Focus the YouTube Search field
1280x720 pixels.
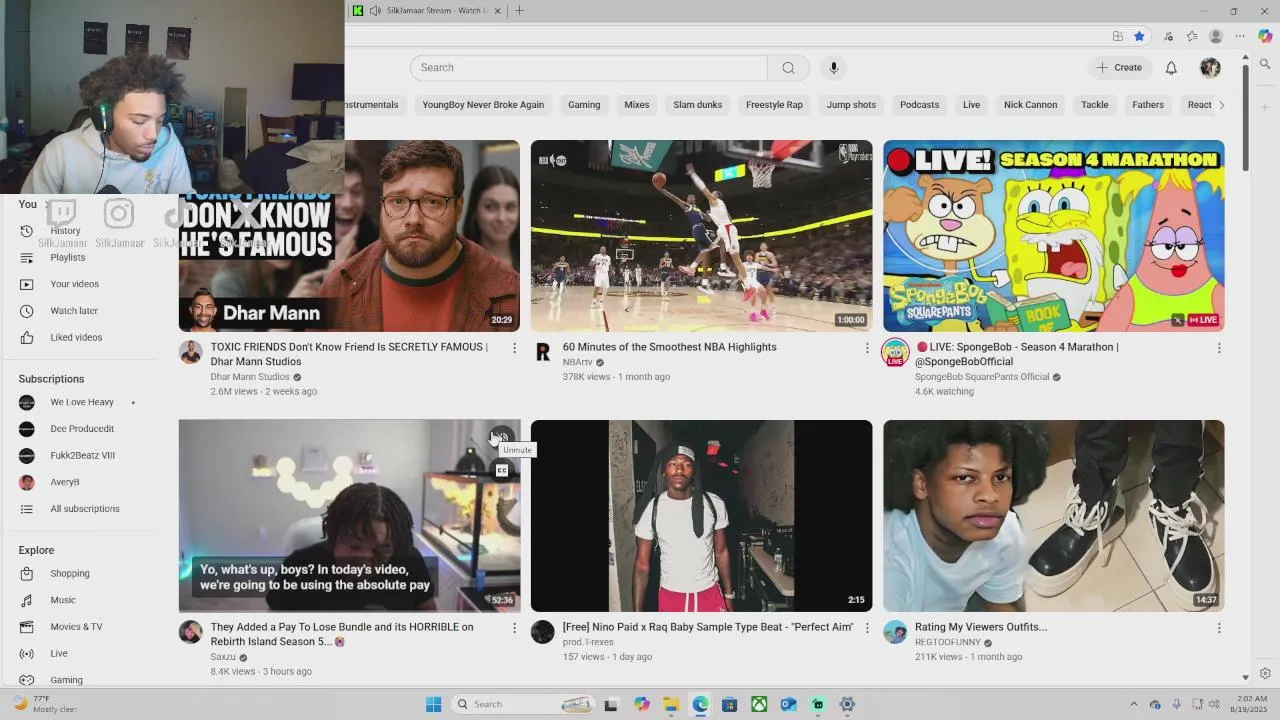(588, 68)
